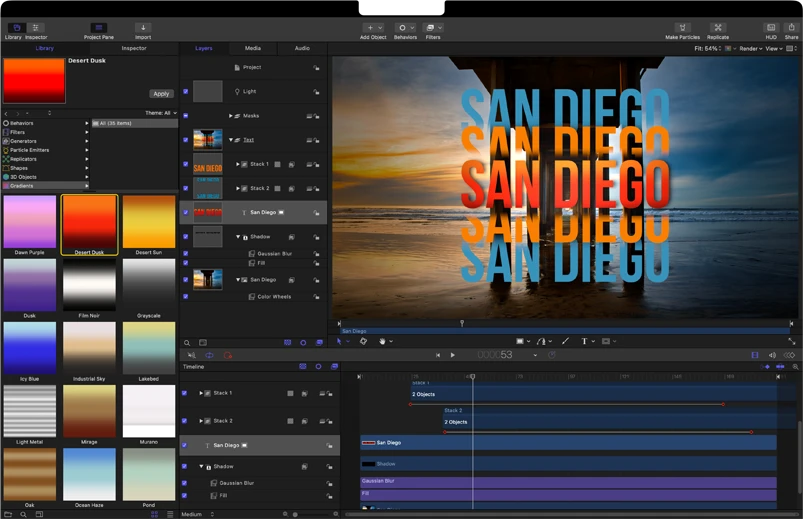Click the Make Particles toolbar icon
Screen dimensions: 803x519
(682, 28)
